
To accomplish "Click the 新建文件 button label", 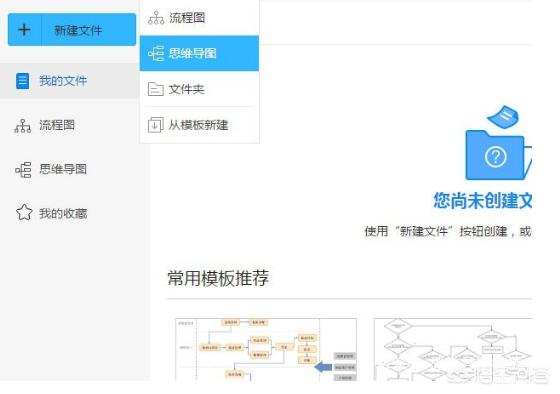I will pyautogui.click(x=78, y=30).
